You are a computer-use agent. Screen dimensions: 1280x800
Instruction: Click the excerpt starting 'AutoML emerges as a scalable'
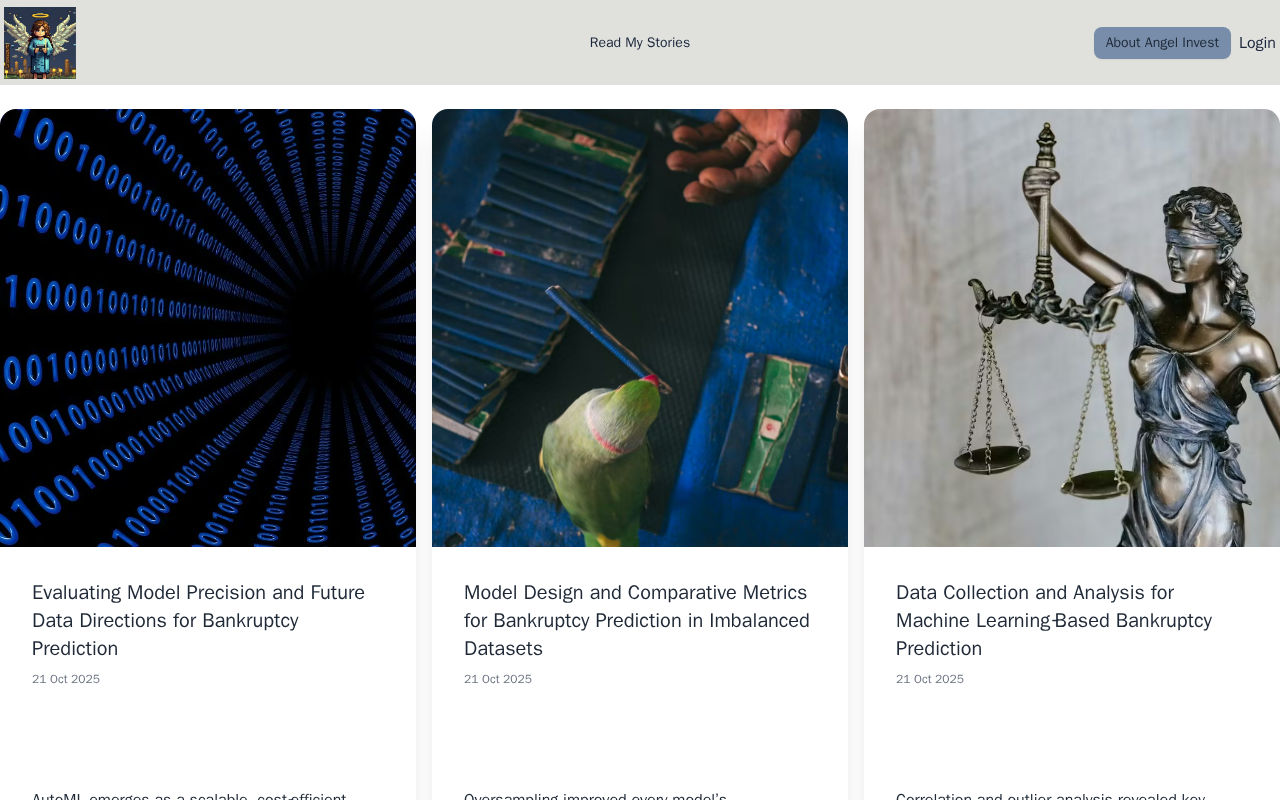click(190, 795)
